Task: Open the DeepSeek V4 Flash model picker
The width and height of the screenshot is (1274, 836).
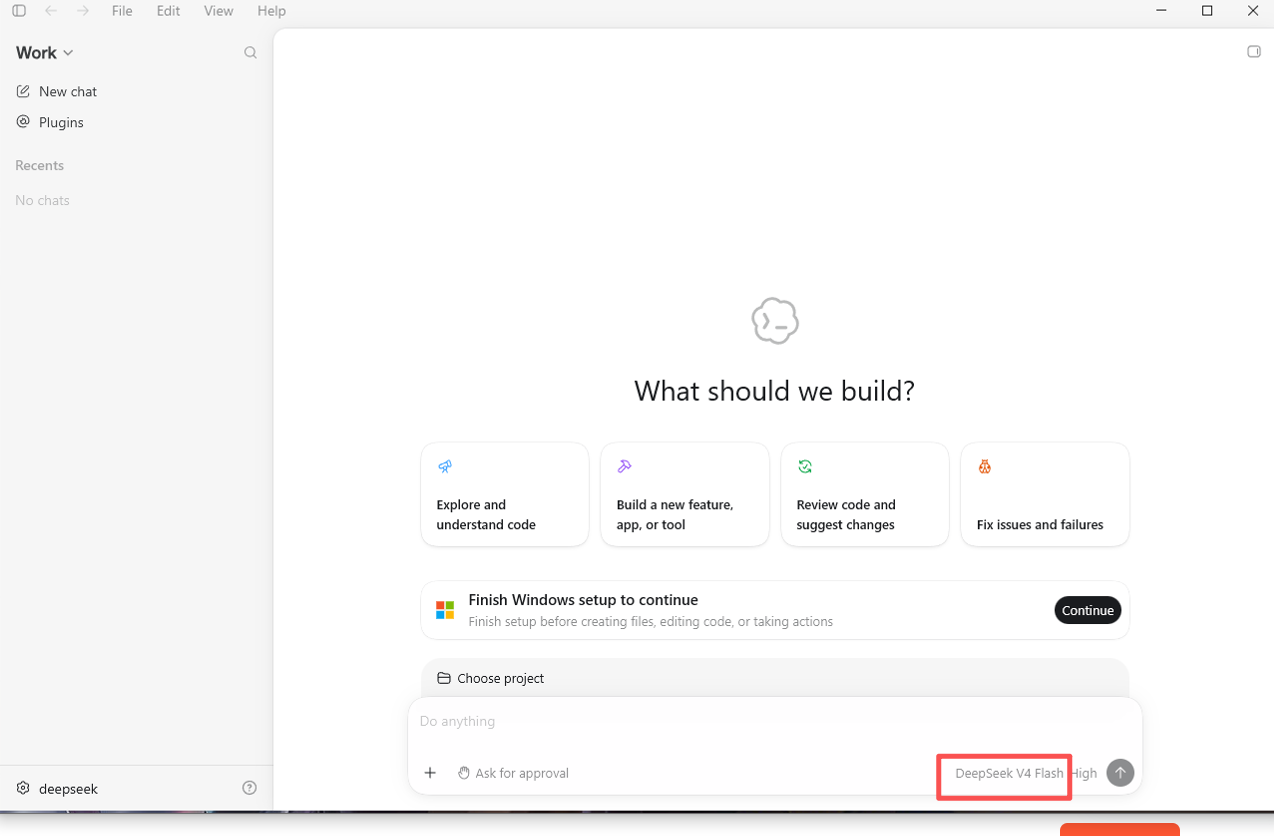Action: coord(1009,773)
